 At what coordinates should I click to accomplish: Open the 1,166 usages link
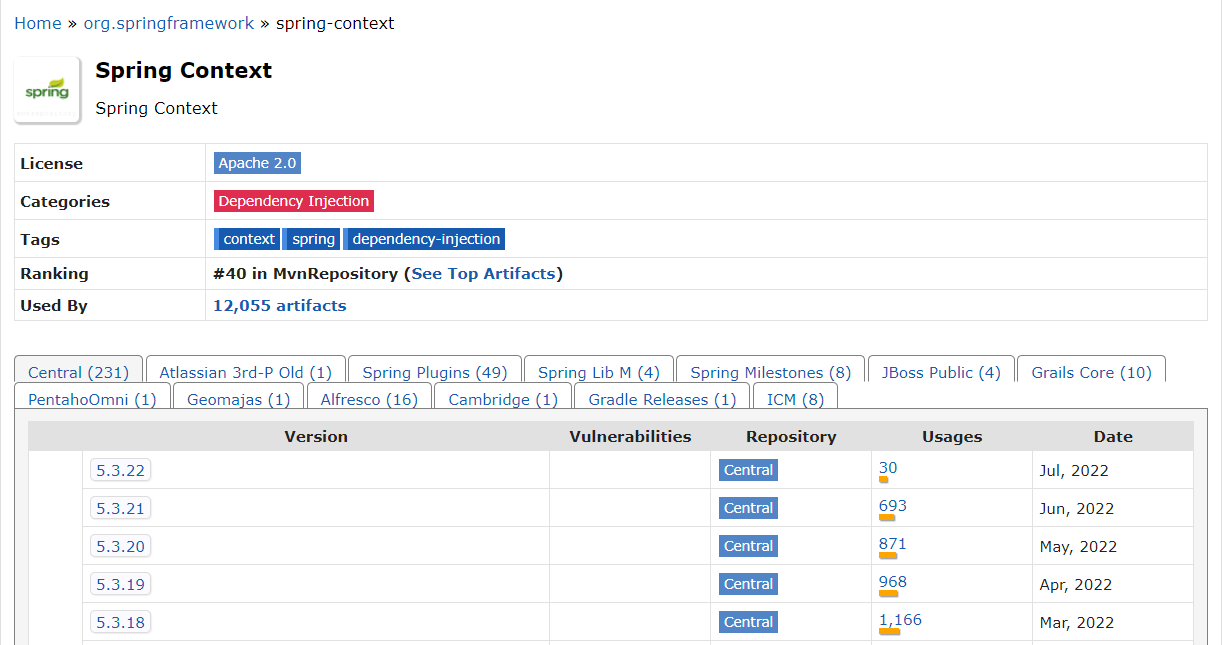[900, 619]
